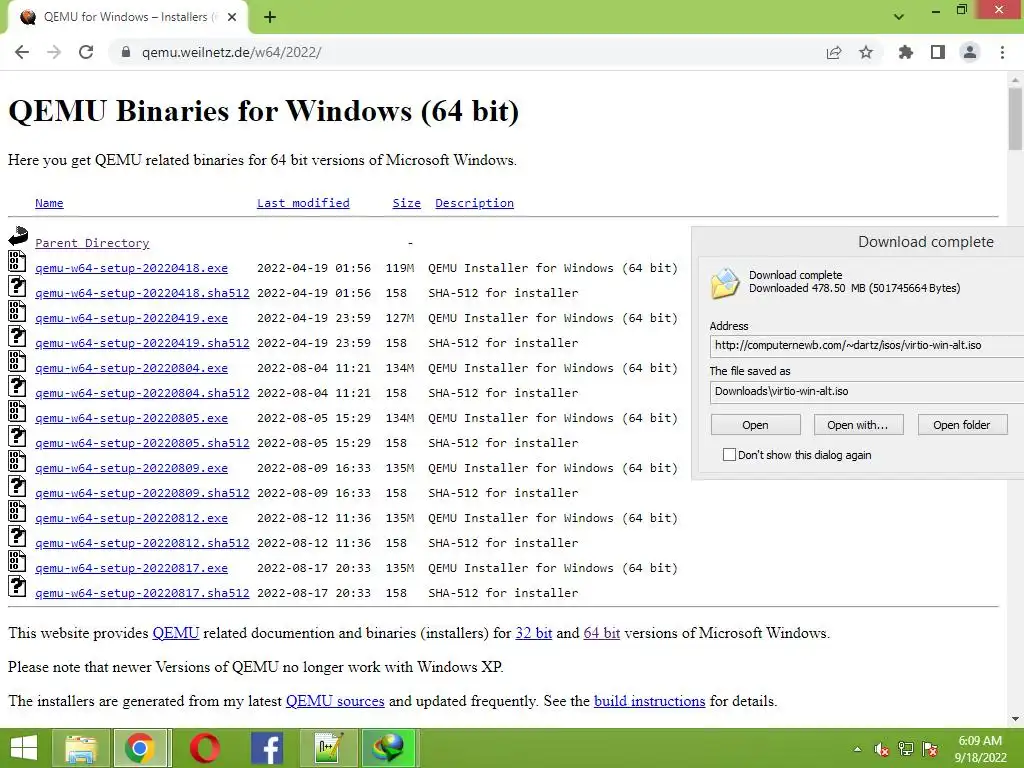Sort listing by the Description column
The width and height of the screenshot is (1024, 768).
tap(474, 203)
